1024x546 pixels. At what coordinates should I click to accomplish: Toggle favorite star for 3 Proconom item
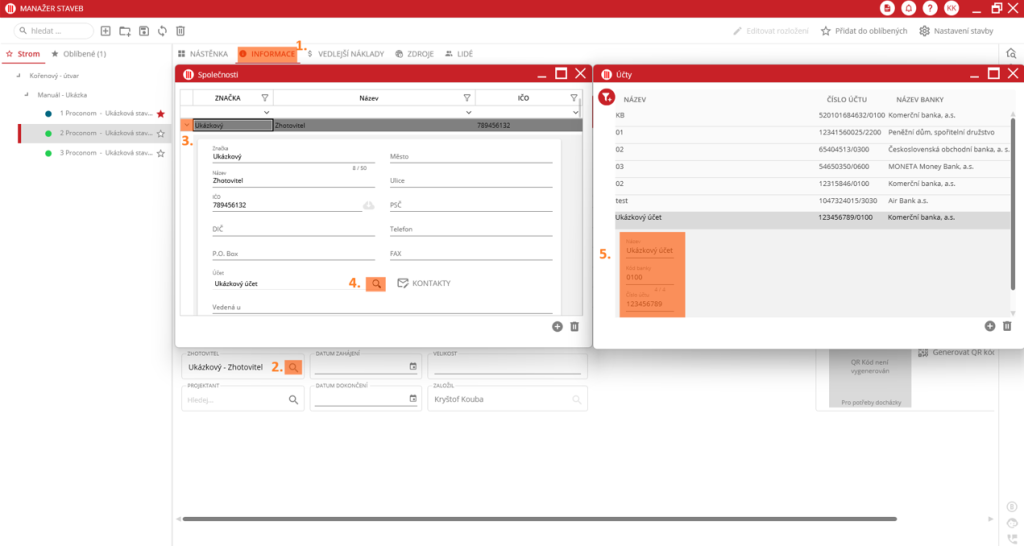160,153
